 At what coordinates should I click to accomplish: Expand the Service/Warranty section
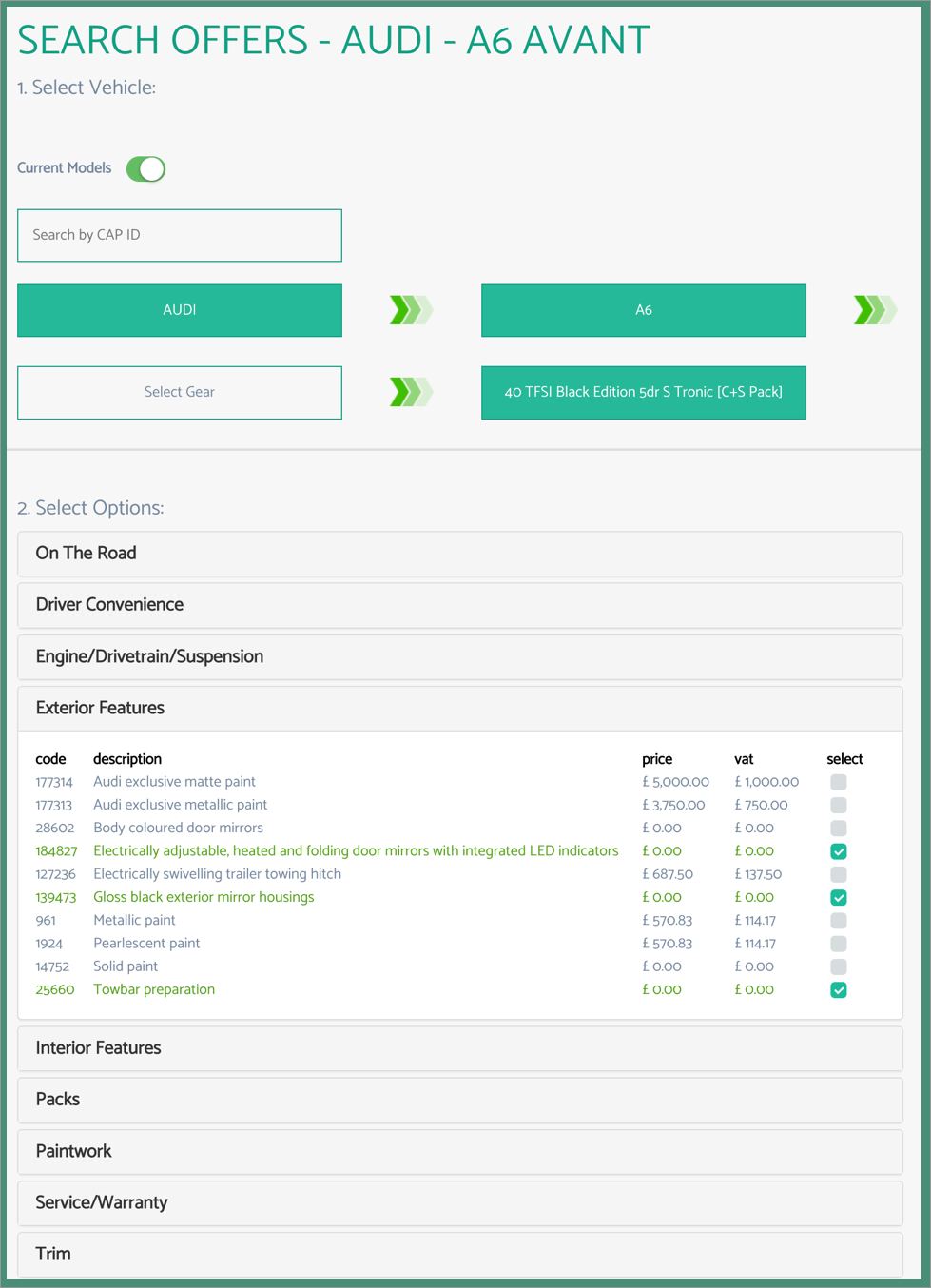pos(459,1202)
